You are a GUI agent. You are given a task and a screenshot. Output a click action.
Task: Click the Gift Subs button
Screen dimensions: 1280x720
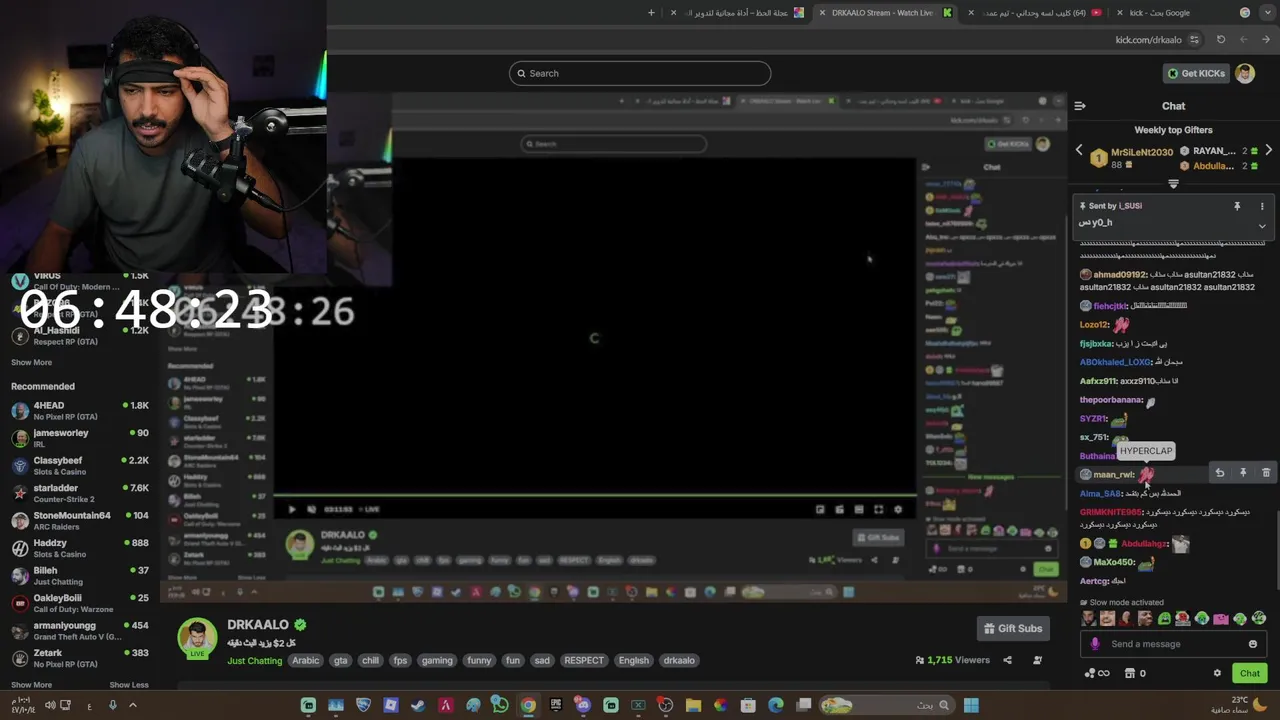click(1013, 628)
